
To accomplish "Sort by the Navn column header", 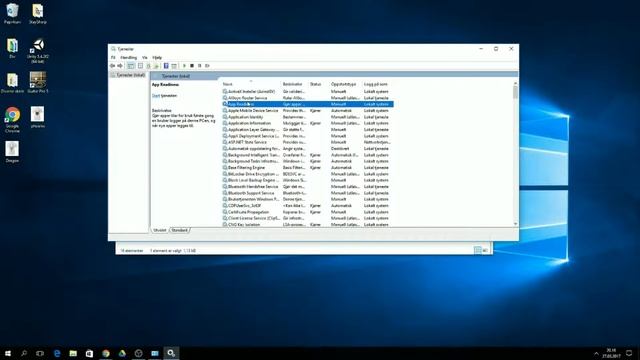I will [x=251, y=84].
